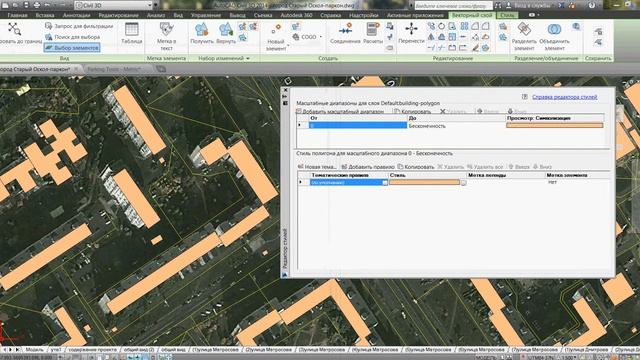
Task: Click the Разделить элемент icon
Action: point(524,36)
